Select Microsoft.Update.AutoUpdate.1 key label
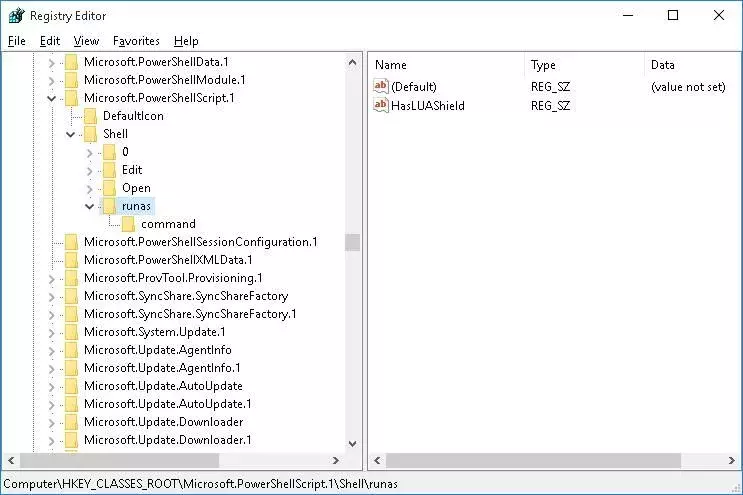 pyautogui.click(x=167, y=404)
